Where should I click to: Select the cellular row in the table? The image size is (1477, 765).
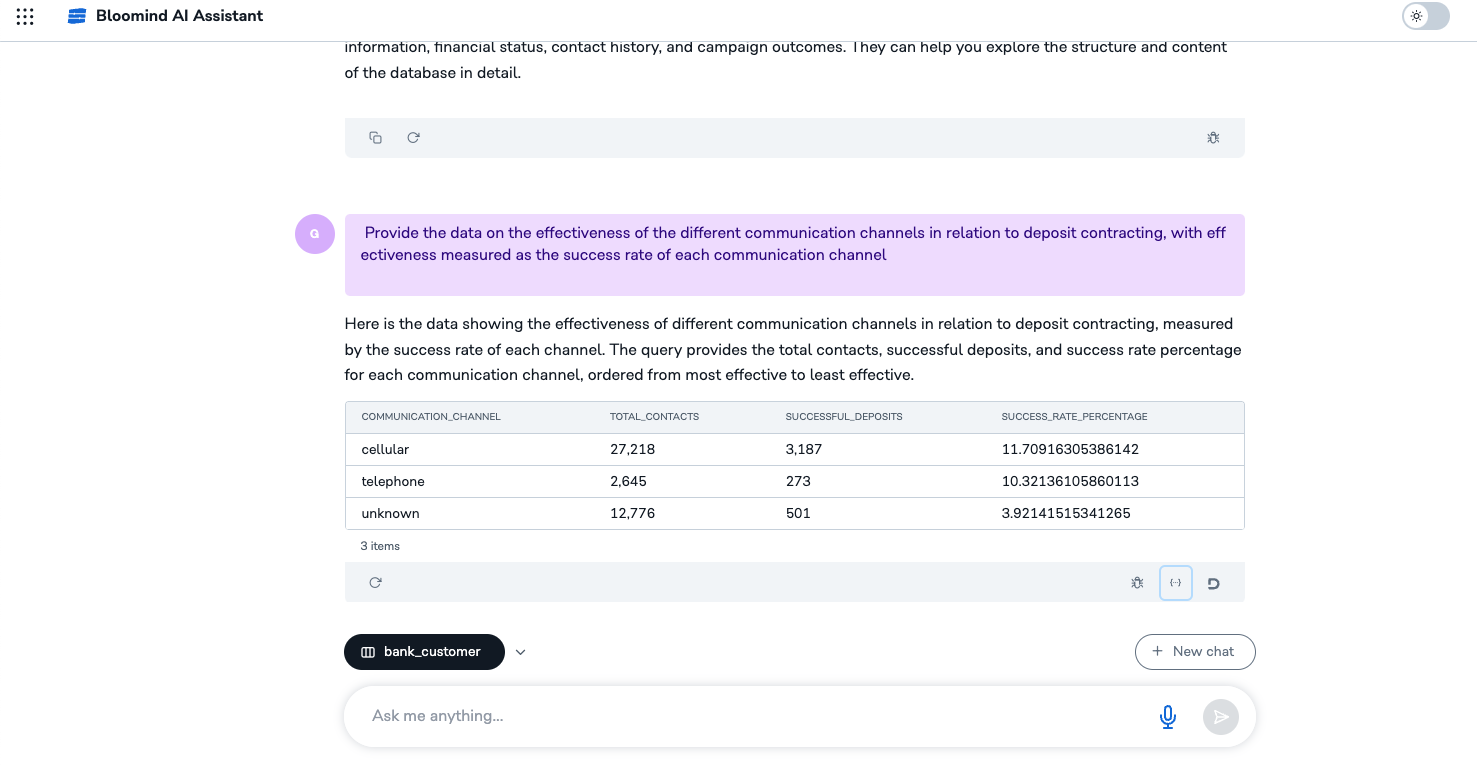pyautogui.click(x=700, y=449)
